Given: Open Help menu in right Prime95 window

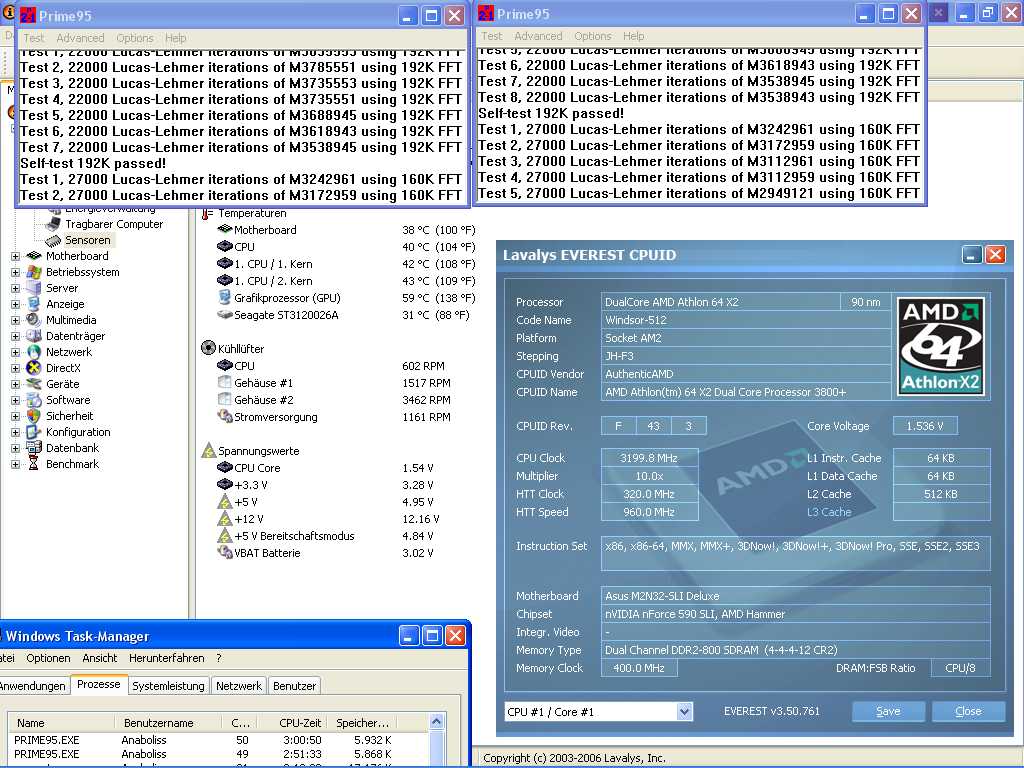Looking at the screenshot, I should [x=633, y=37].
